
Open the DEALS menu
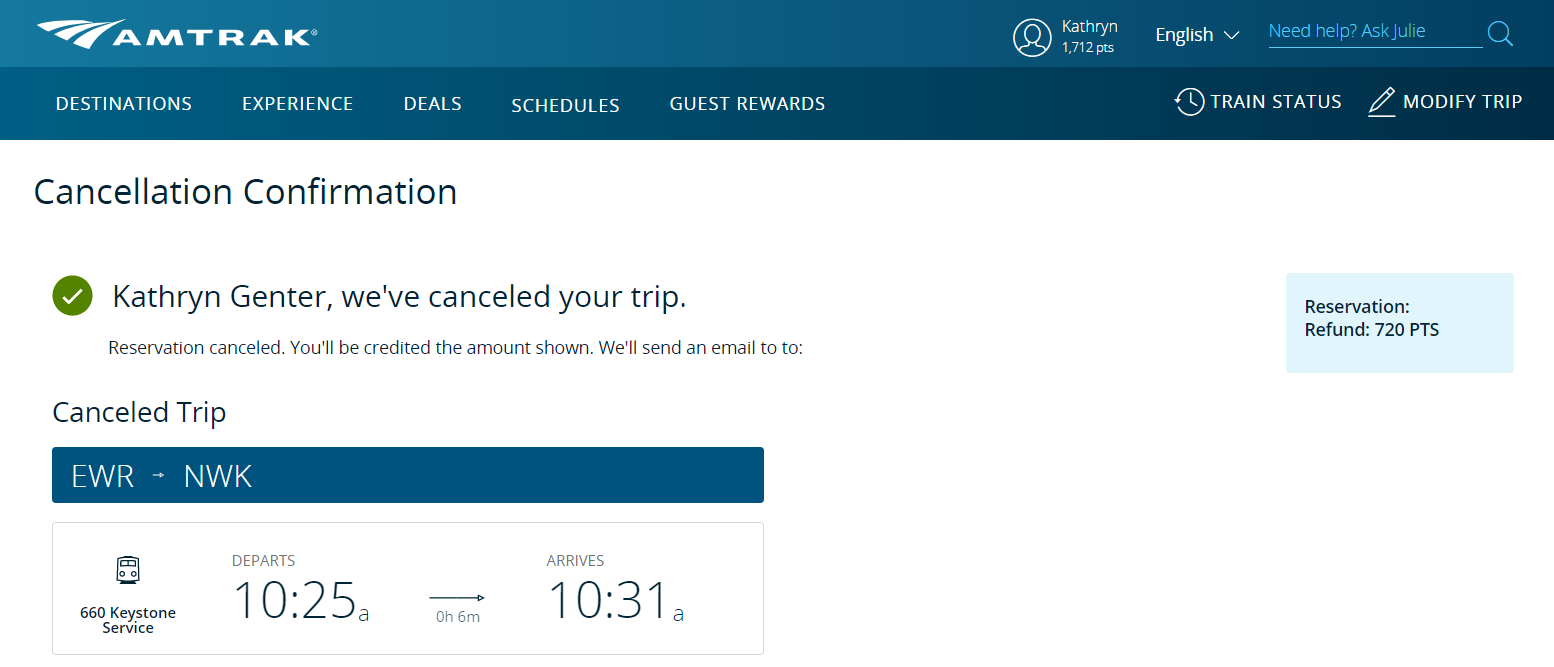point(432,103)
